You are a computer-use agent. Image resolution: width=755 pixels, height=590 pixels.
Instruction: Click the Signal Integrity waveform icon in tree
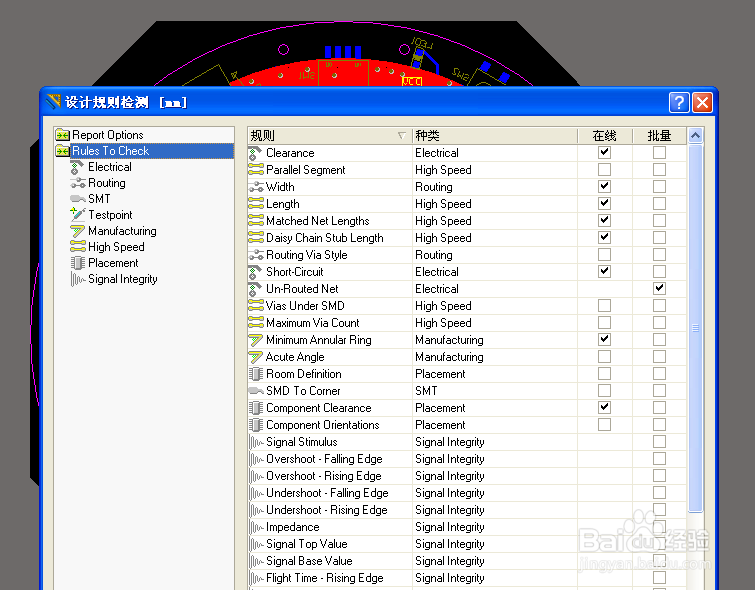click(78, 279)
